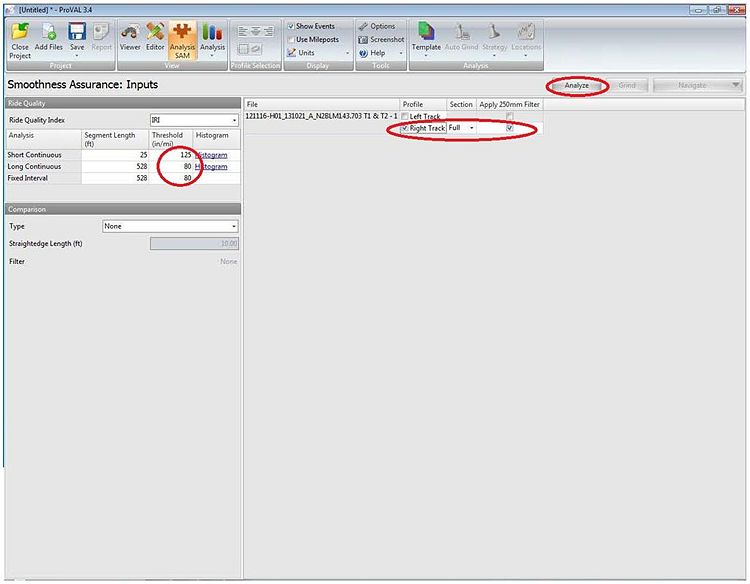This screenshot has width=750, height=584.
Task: Click the Long Continuous row label
Action: click(34, 166)
